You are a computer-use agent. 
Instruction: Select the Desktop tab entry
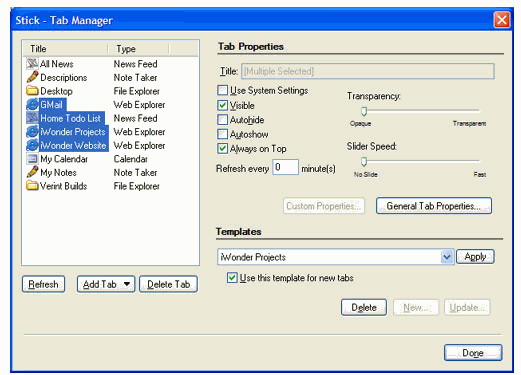[x=56, y=91]
